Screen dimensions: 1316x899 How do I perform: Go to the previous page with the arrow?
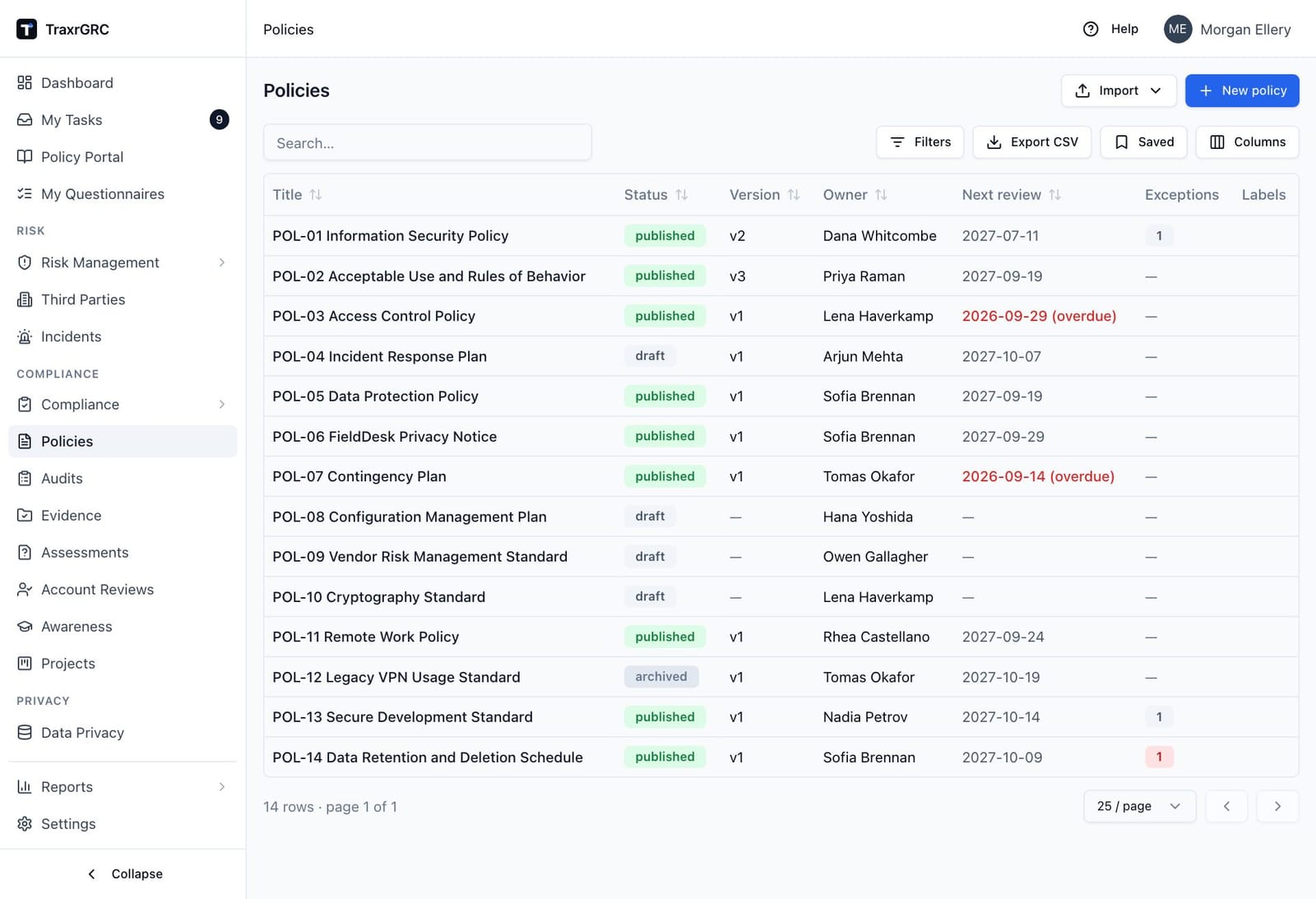(1226, 806)
